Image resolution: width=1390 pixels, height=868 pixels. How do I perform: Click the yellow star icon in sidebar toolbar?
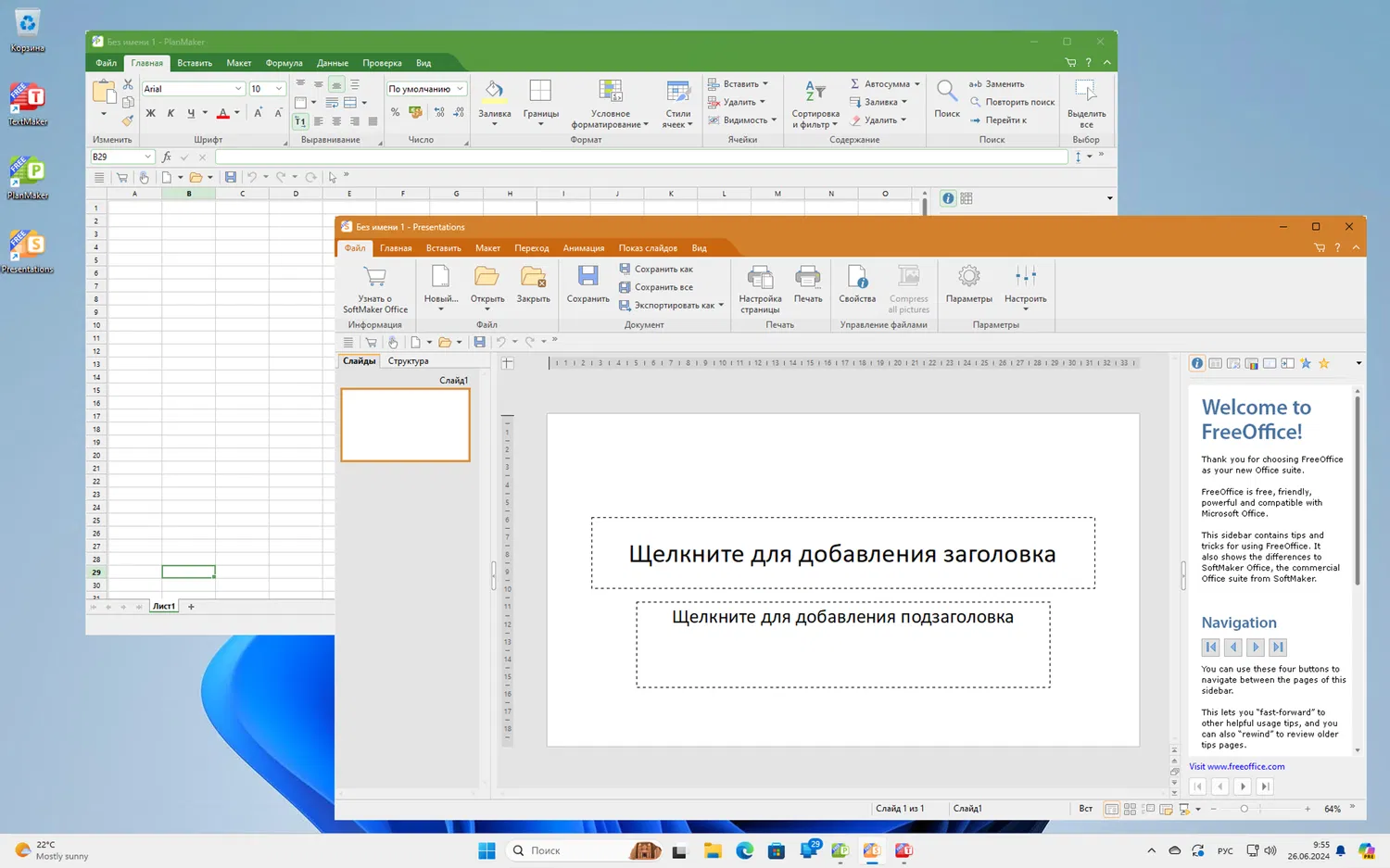tap(1324, 363)
